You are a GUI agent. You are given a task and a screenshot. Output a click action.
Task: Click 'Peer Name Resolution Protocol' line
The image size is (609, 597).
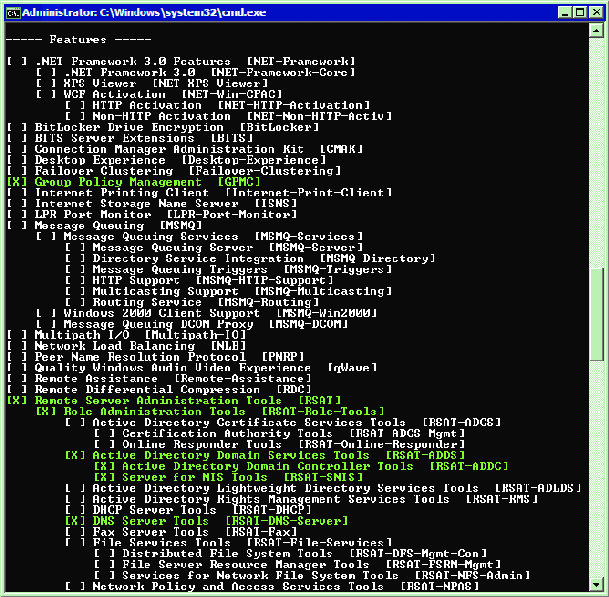[156, 357]
